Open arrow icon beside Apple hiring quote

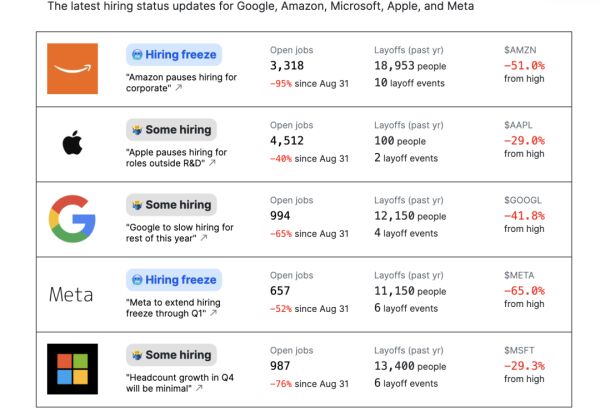(x=212, y=163)
